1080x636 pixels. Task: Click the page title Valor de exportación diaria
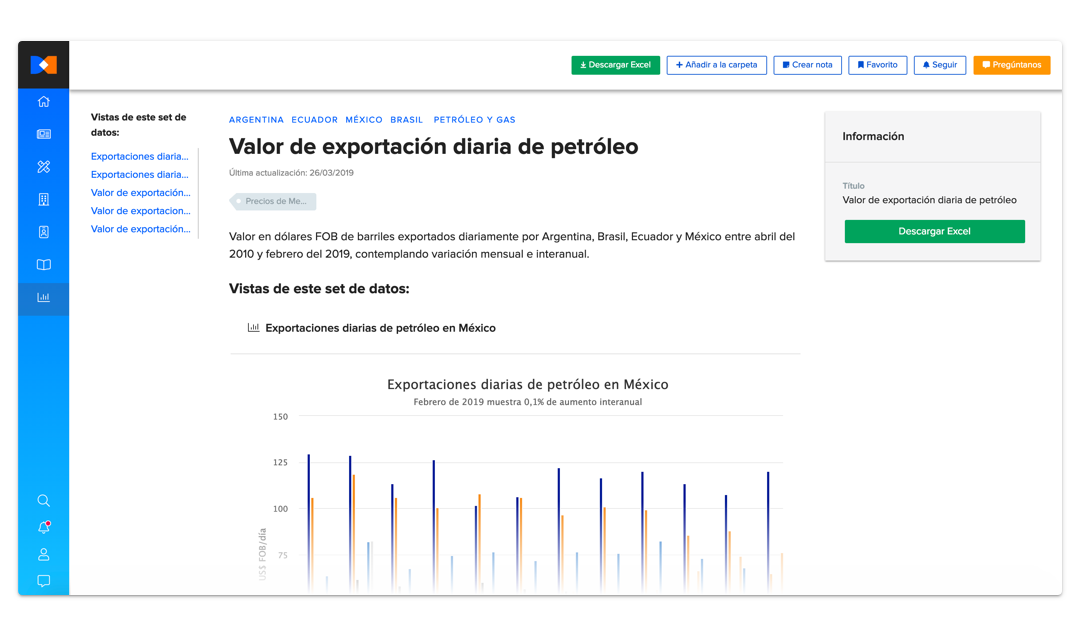pyautogui.click(x=433, y=147)
